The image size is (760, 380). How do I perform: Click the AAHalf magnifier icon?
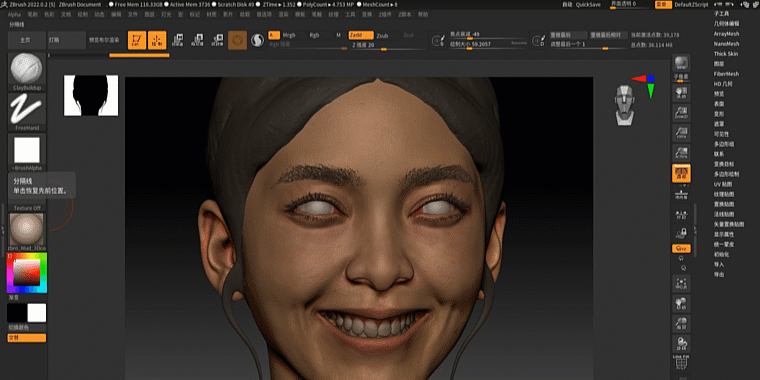coord(681,154)
